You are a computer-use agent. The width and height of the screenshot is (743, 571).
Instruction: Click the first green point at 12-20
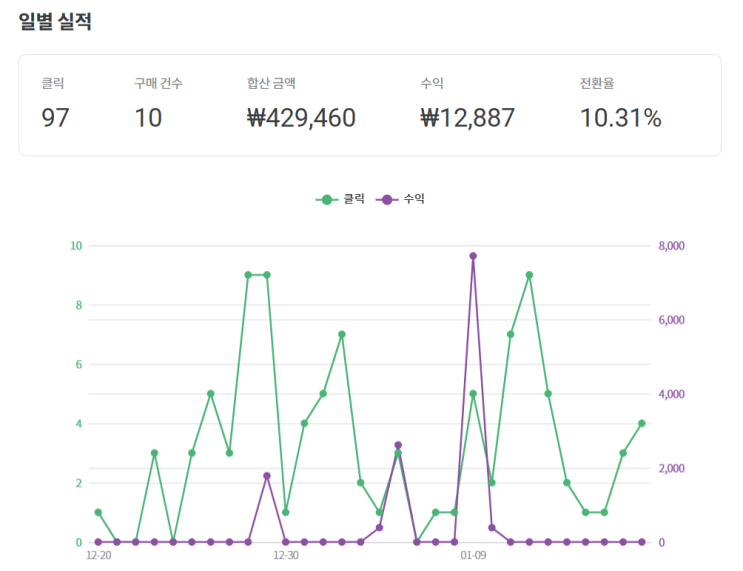tap(98, 512)
